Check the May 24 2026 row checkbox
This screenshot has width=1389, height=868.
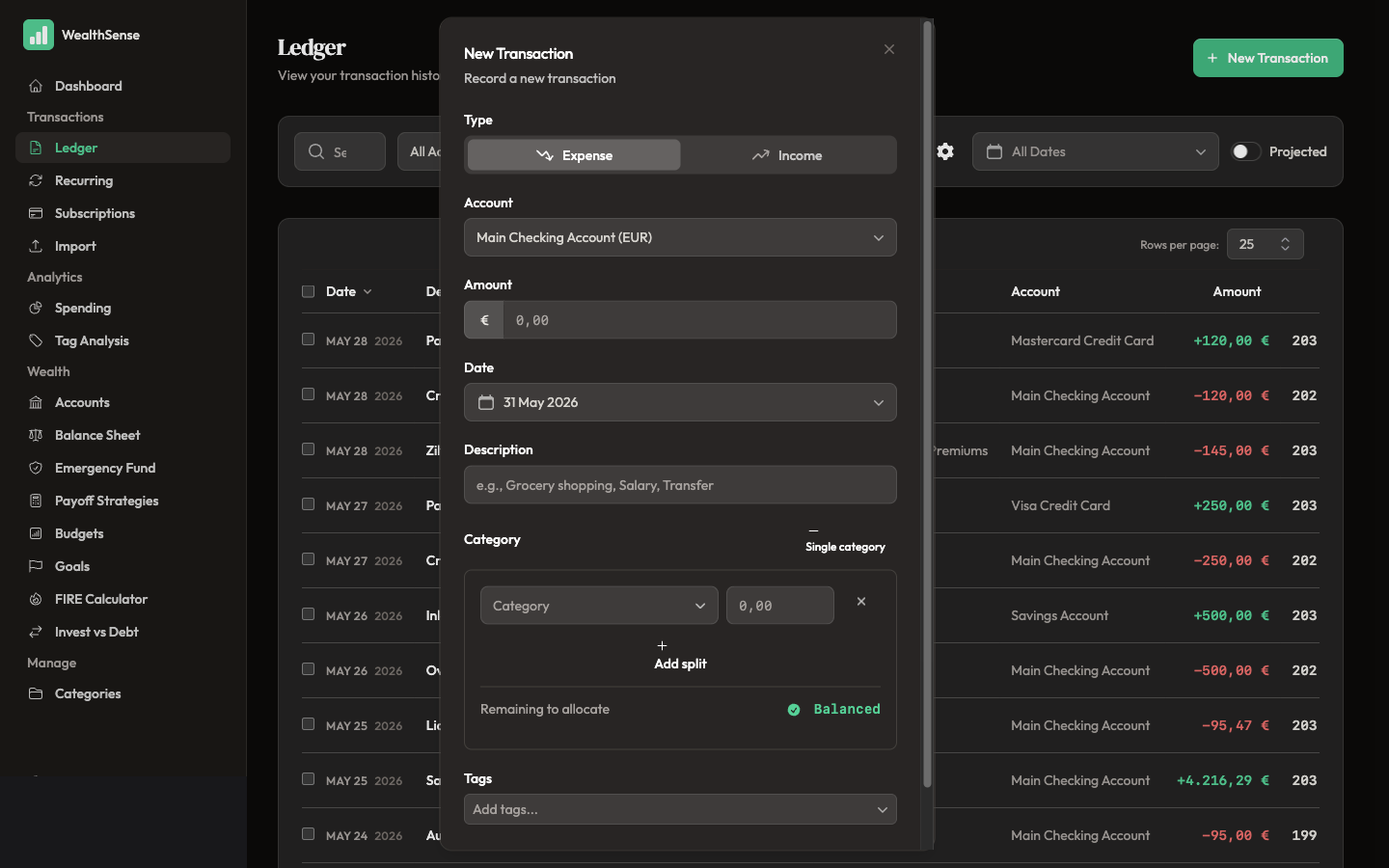[x=308, y=834]
